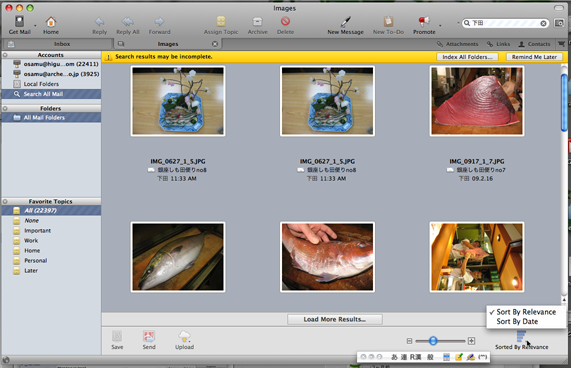Screen dimensions: 571x368
Task: Click Index All Folders button
Action: click(467, 57)
